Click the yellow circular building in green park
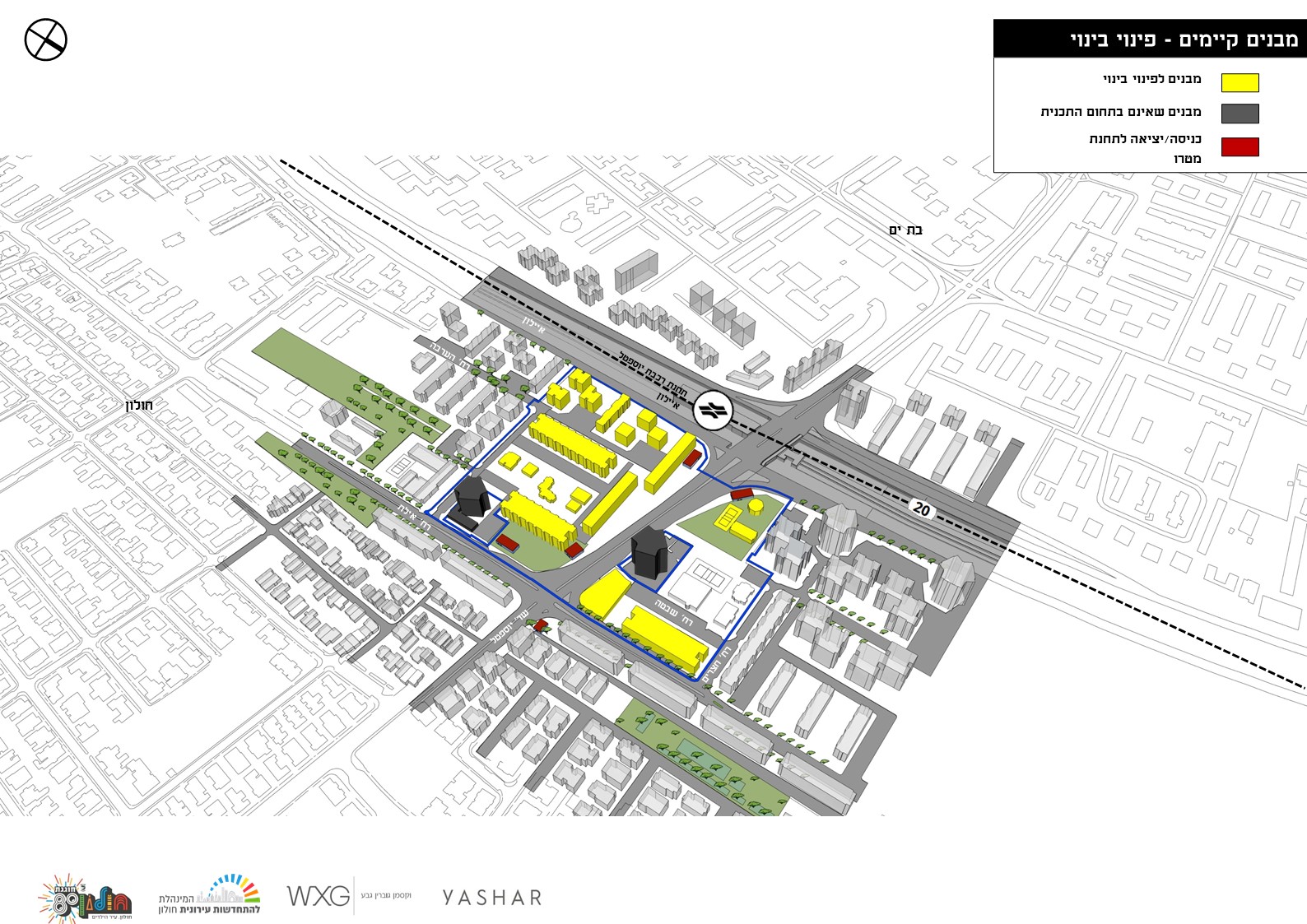Screen dimensions: 1307x924 [755, 507]
